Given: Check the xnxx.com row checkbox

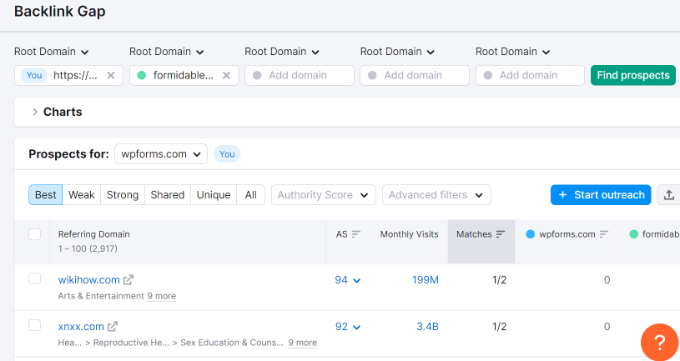Looking at the screenshot, I should pos(35,325).
